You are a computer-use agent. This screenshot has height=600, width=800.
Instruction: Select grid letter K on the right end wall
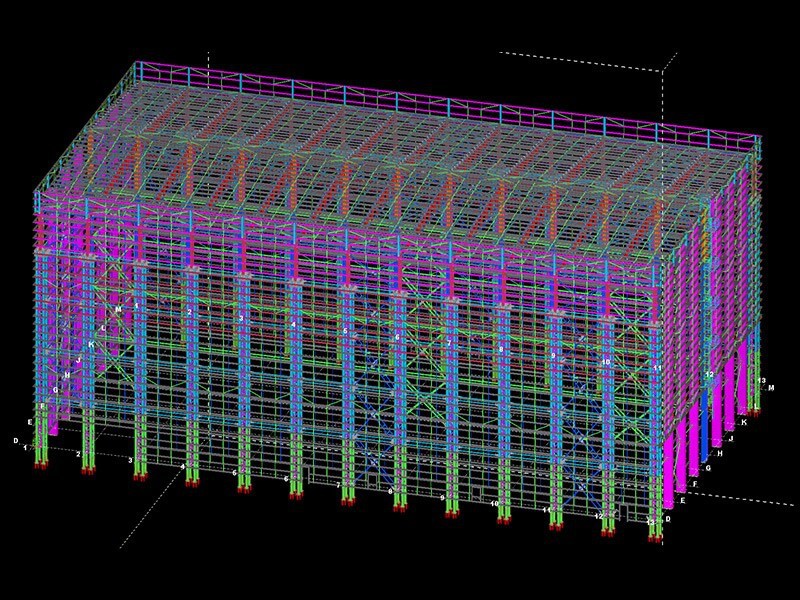coord(744,422)
